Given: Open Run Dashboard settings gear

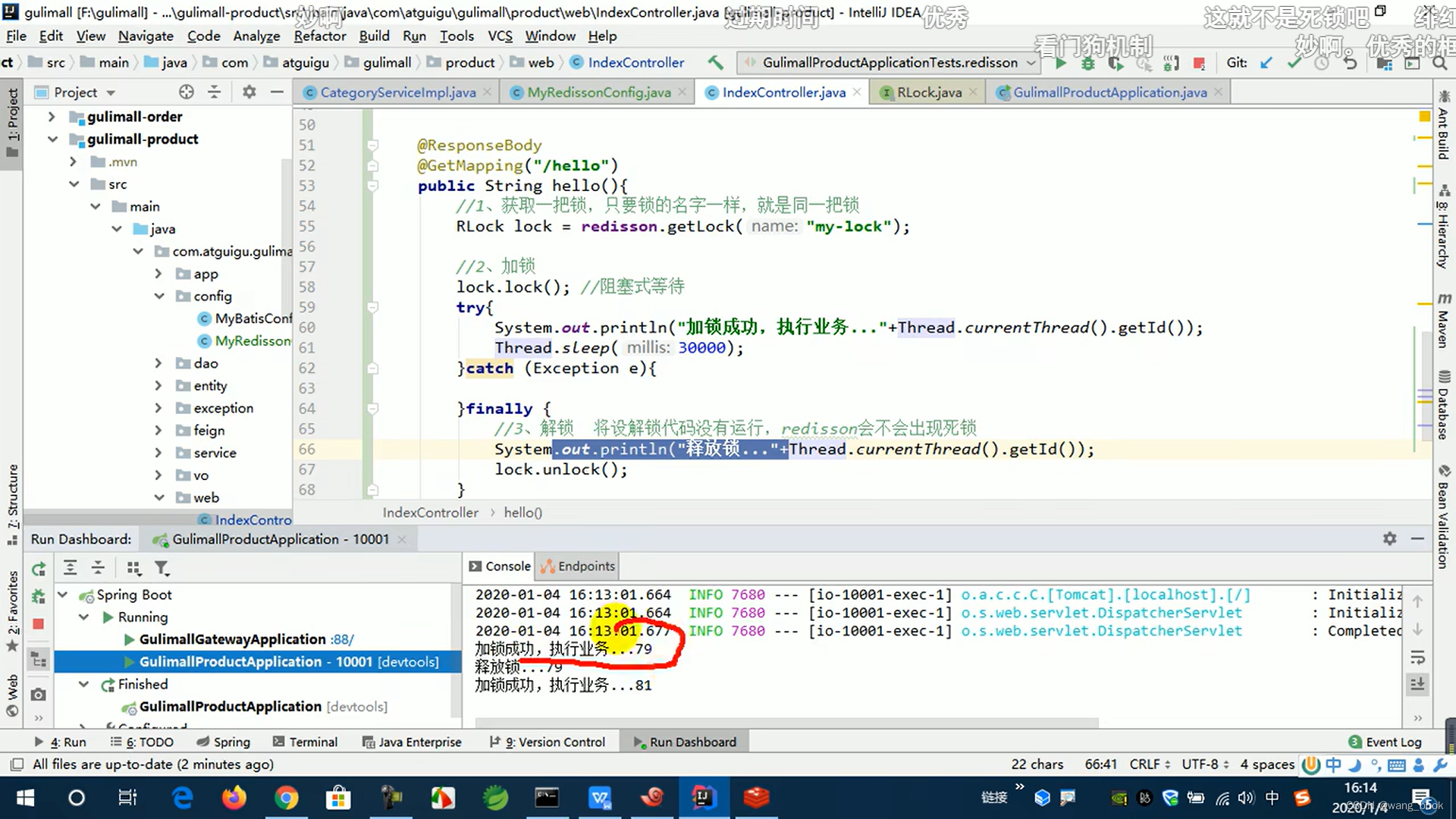Looking at the screenshot, I should pyautogui.click(x=1389, y=538).
